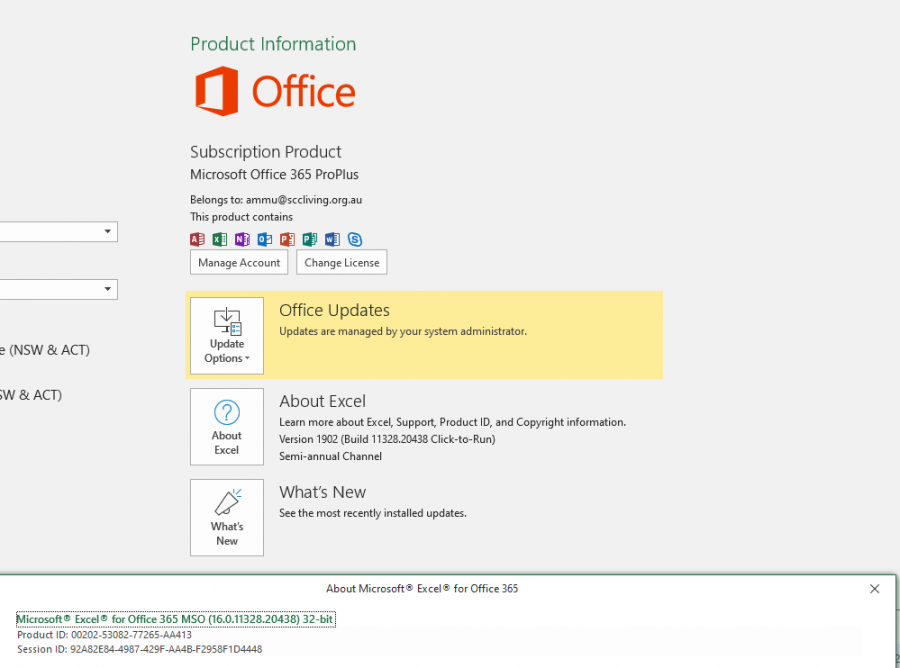Click the OneNote app icon
The height and width of the screenshot is (668, 900).
click(x=242, y=239)
